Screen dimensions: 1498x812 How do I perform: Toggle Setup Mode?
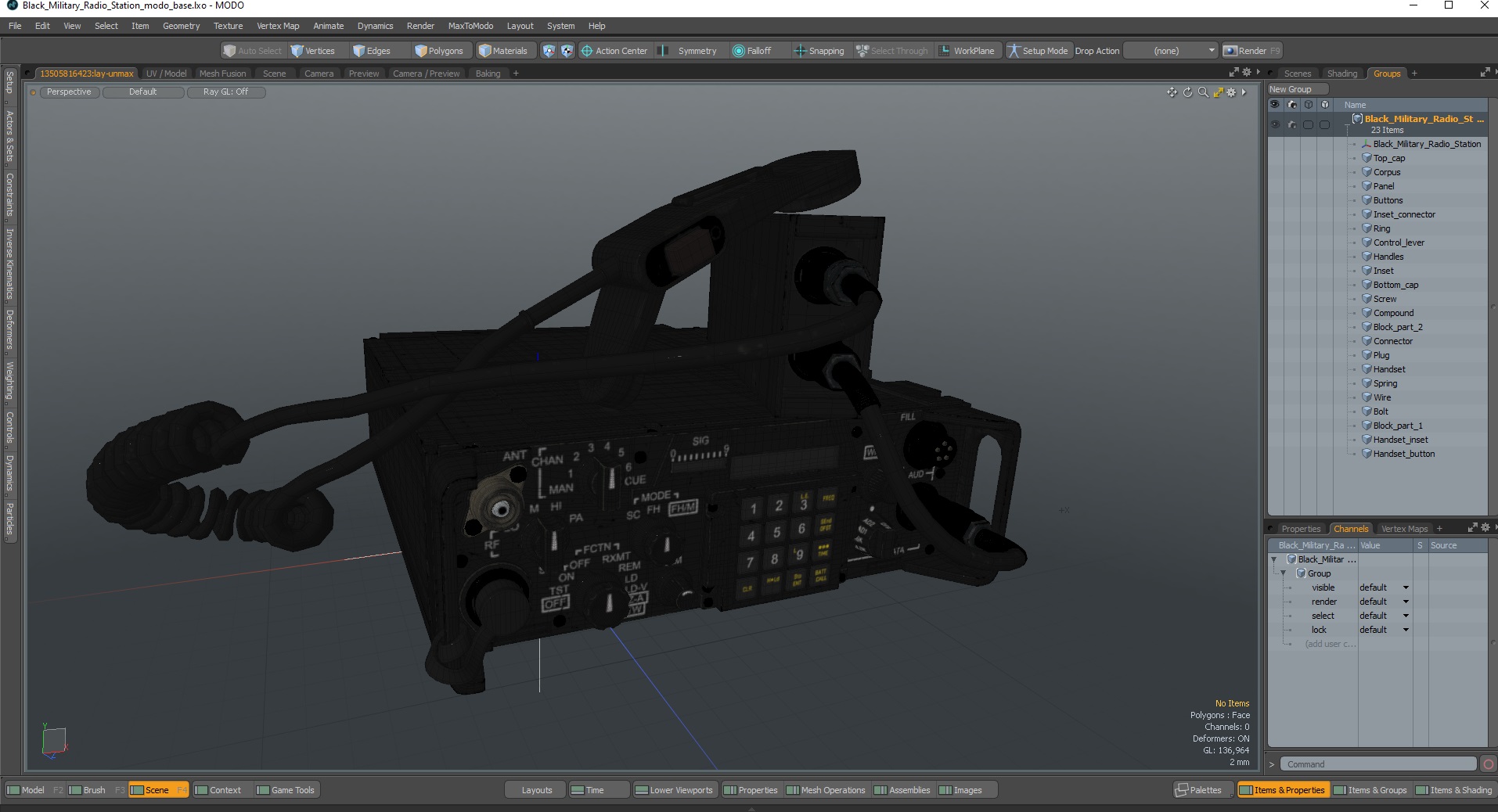coord(1038,51)
